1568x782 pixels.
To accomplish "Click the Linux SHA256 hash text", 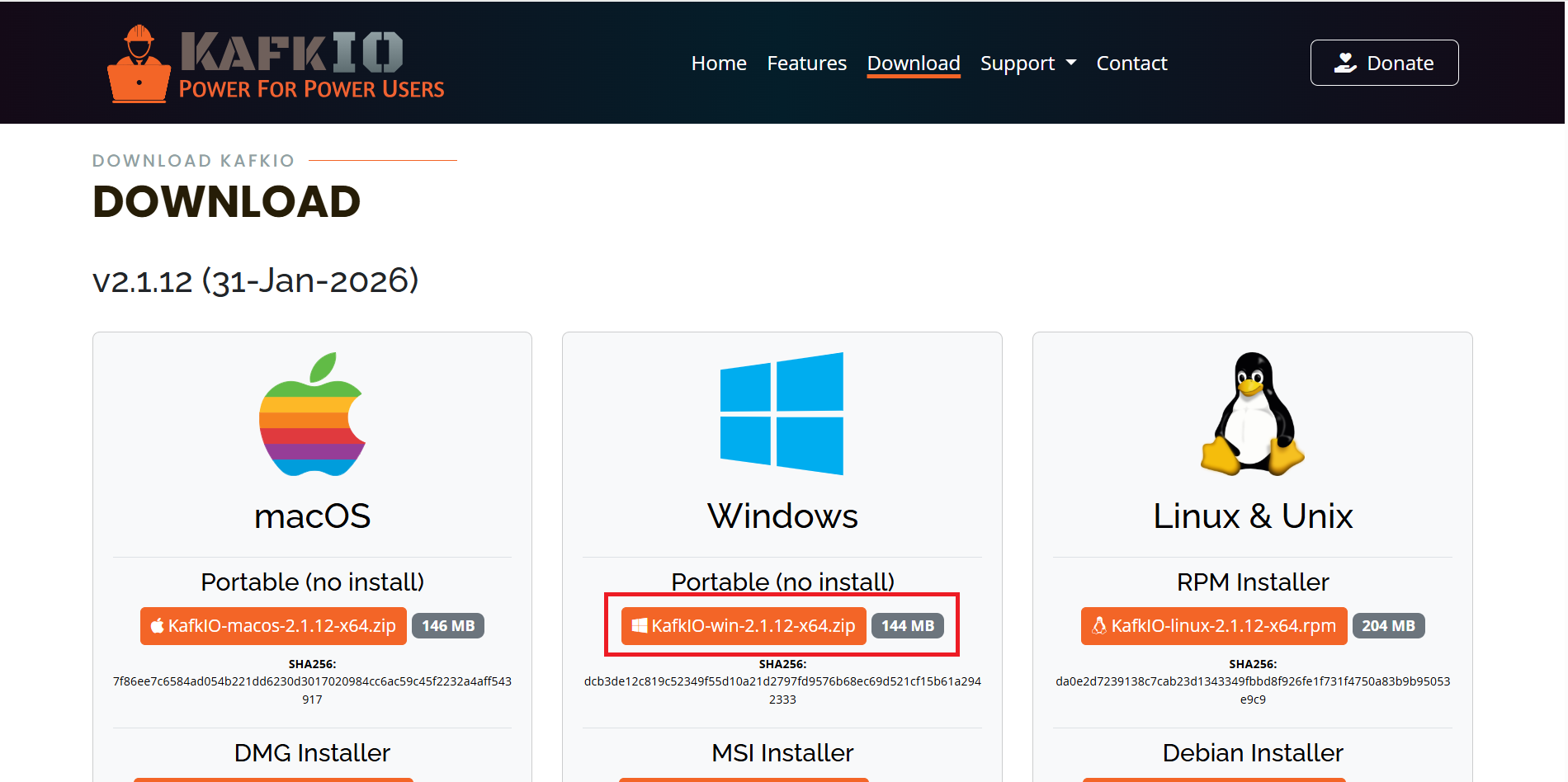I will [1253, 690].
